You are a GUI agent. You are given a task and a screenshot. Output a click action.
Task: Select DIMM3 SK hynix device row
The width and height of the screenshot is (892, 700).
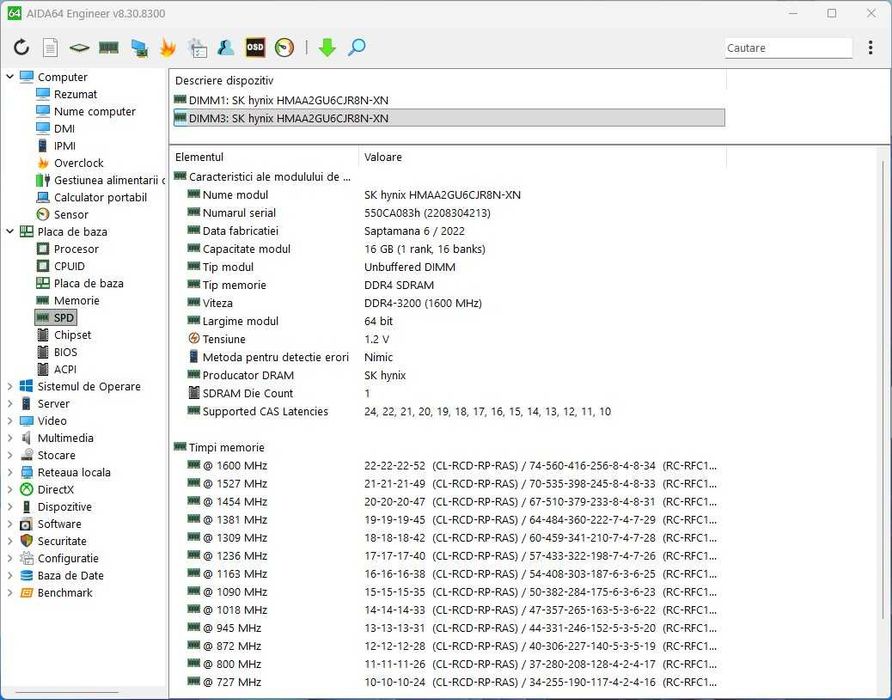[449, 118]
